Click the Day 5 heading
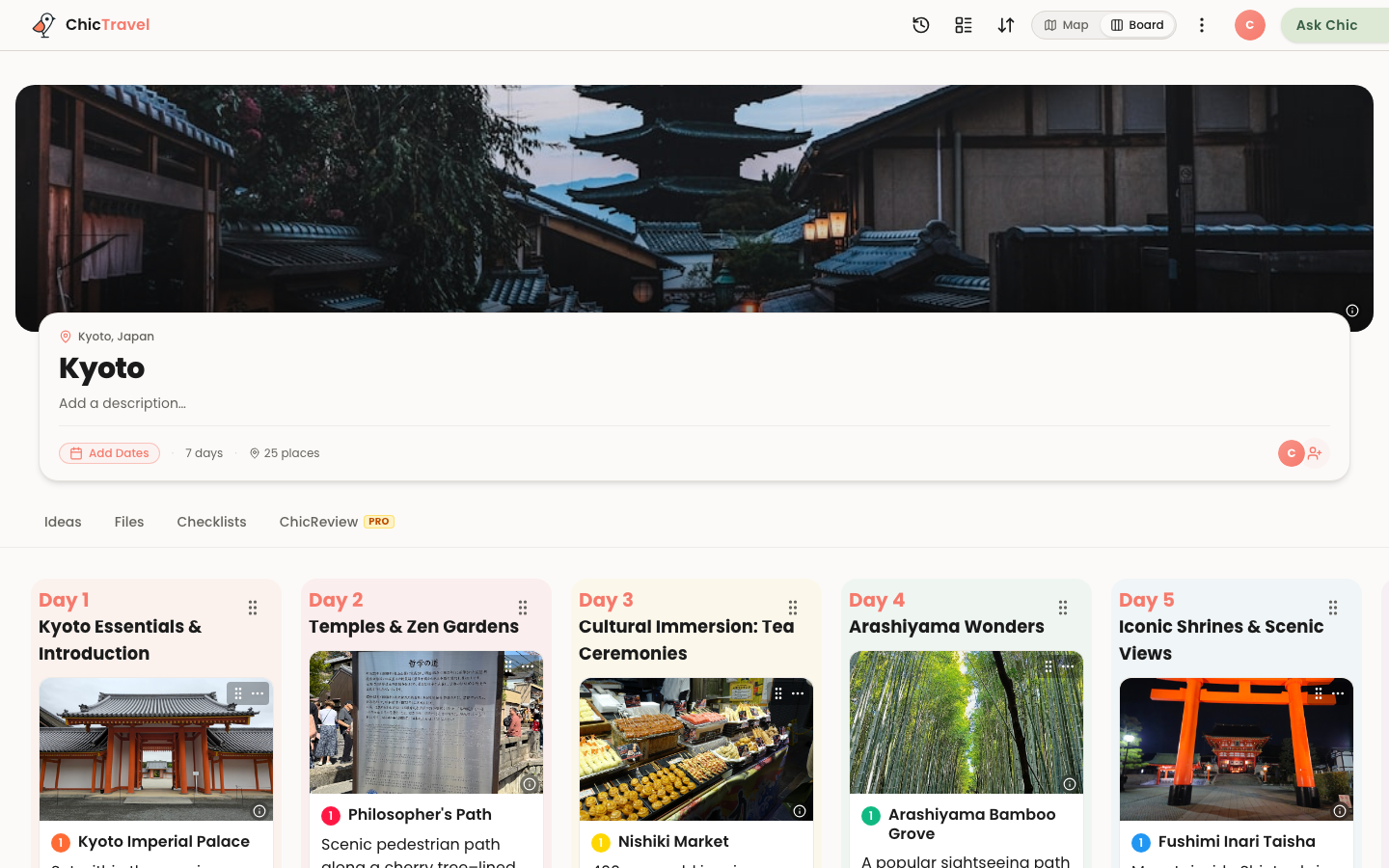This screenshot has width=1389, height=868. click(x=1147, y=600)
